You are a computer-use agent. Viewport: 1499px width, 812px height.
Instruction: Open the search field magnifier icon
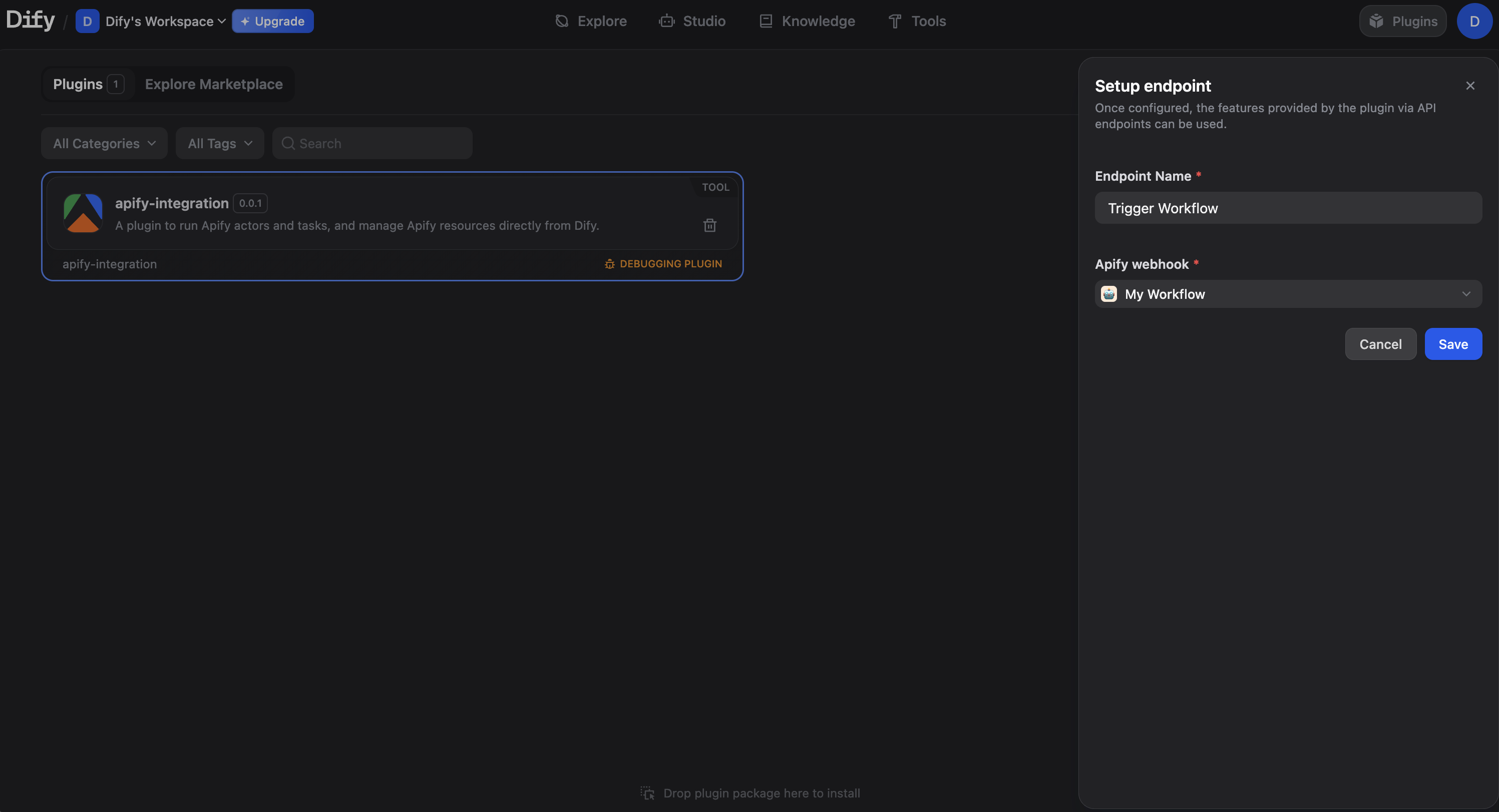[288, 143]
